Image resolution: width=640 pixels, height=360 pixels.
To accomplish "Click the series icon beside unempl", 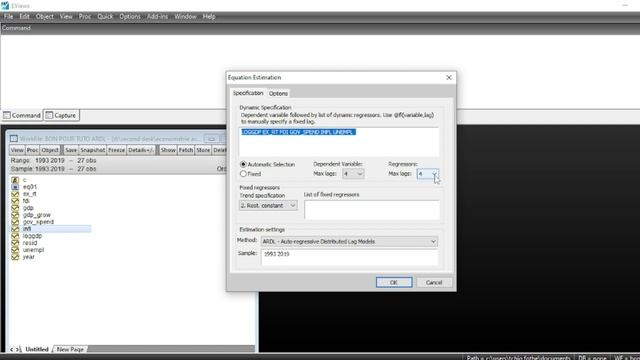I will tap(15, 250).
